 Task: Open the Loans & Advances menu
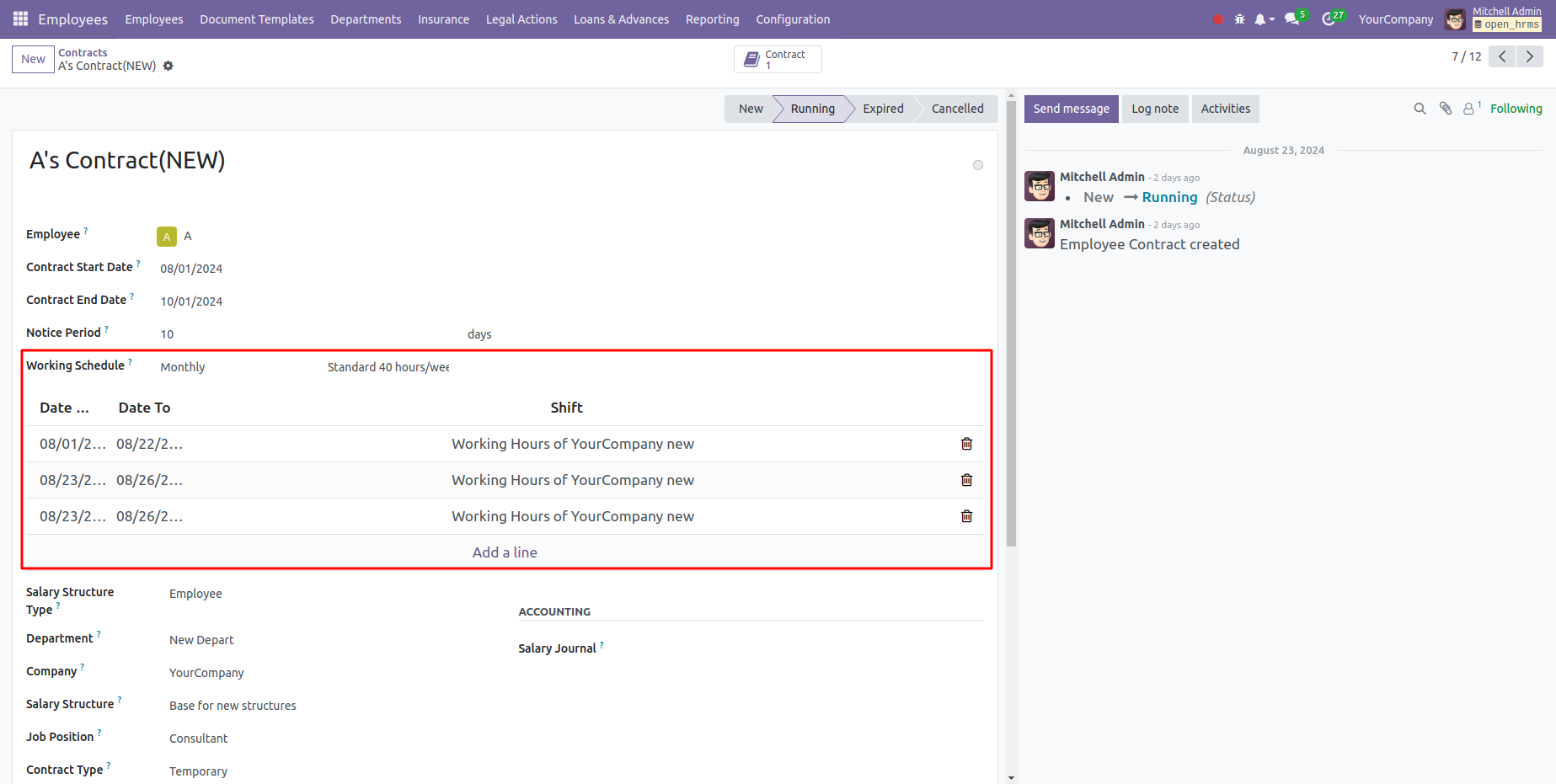click(621, 19)
